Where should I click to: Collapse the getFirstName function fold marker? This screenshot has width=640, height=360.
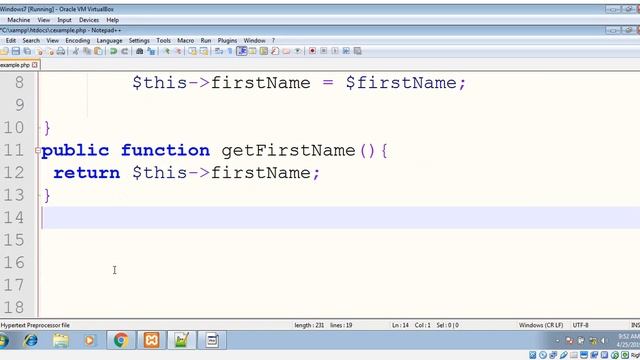[38, 151]
